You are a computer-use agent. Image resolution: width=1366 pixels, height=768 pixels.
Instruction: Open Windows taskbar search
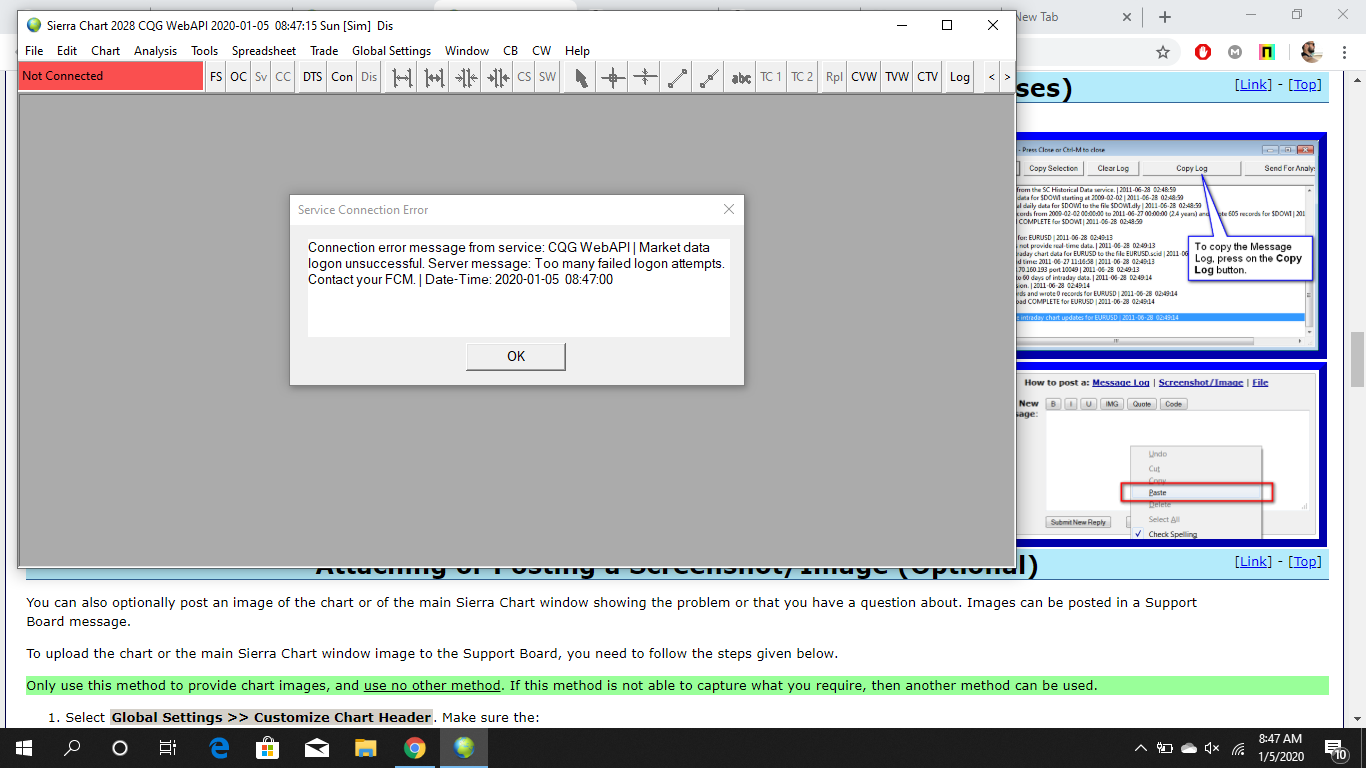(72, 748)
